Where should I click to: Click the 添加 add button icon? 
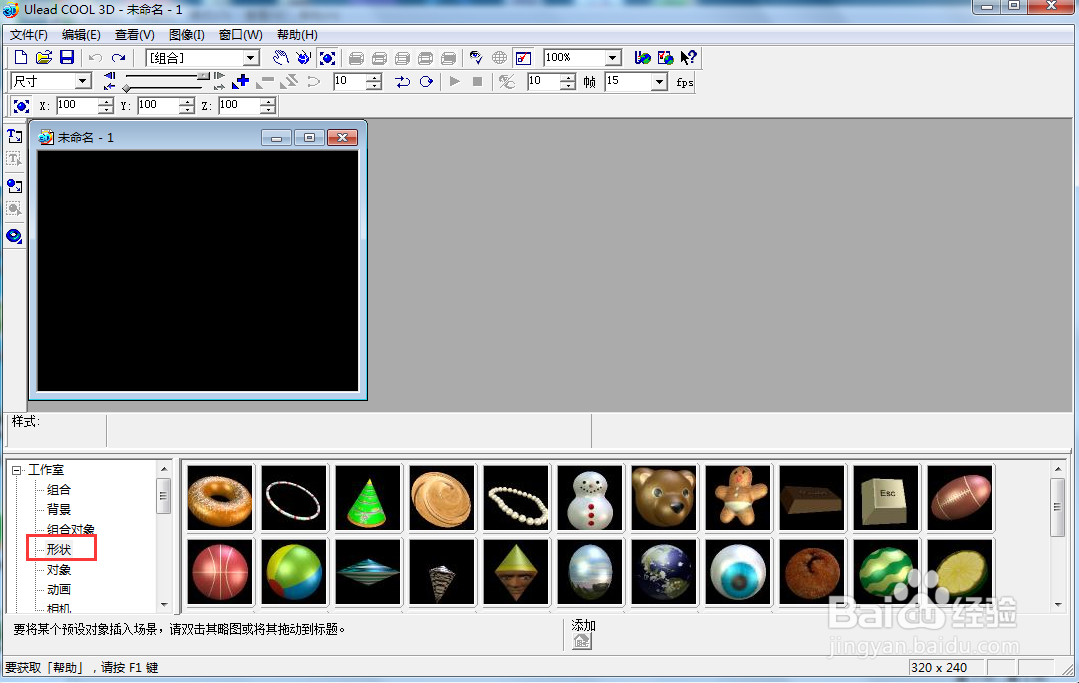582,642
